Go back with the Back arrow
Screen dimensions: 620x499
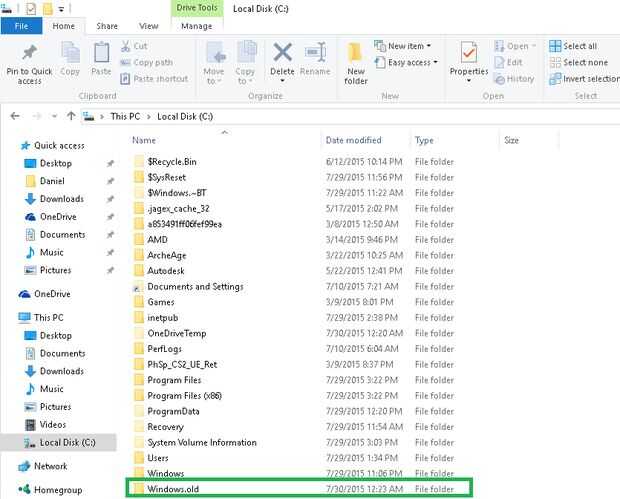[x=15, y=116]
